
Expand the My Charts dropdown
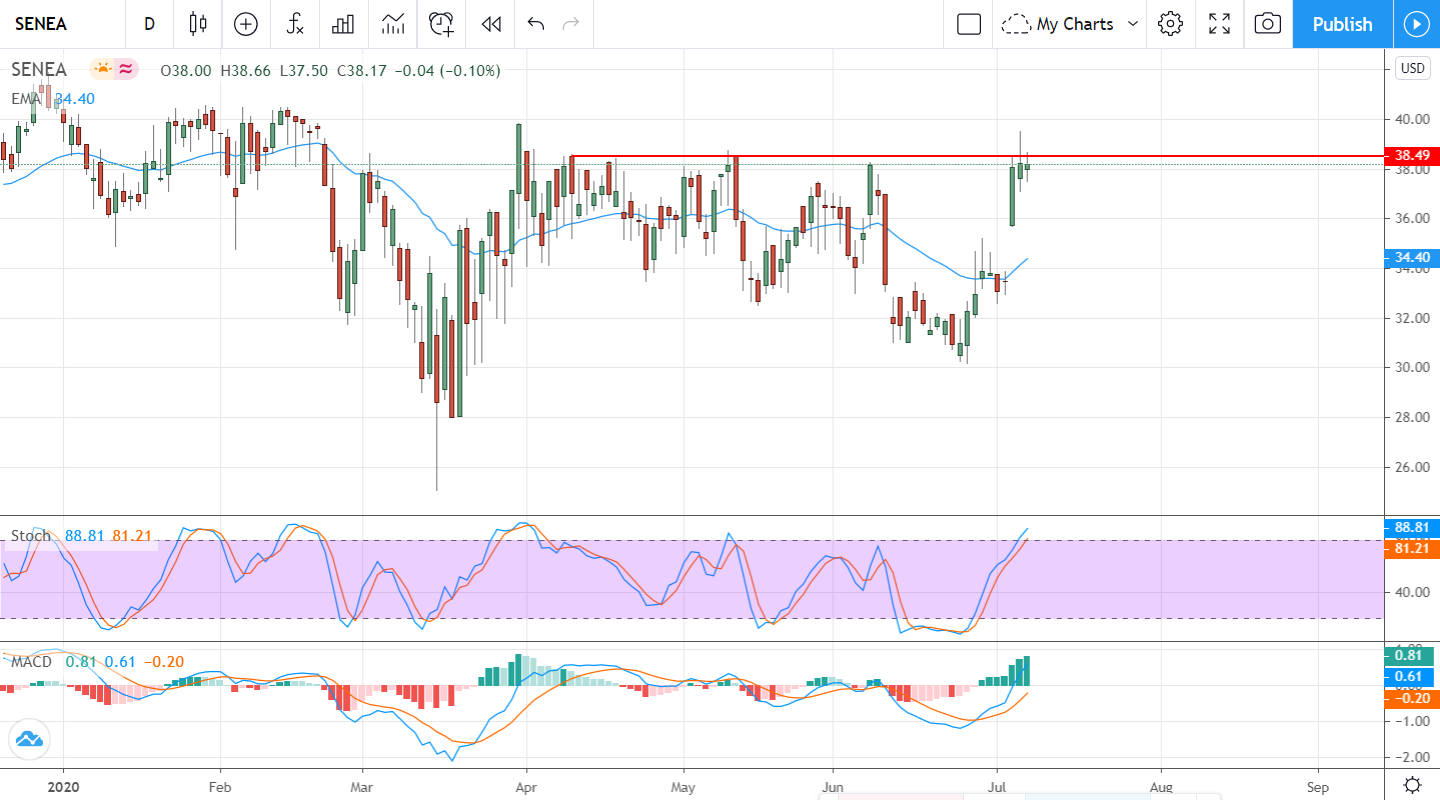[1071, 24]
